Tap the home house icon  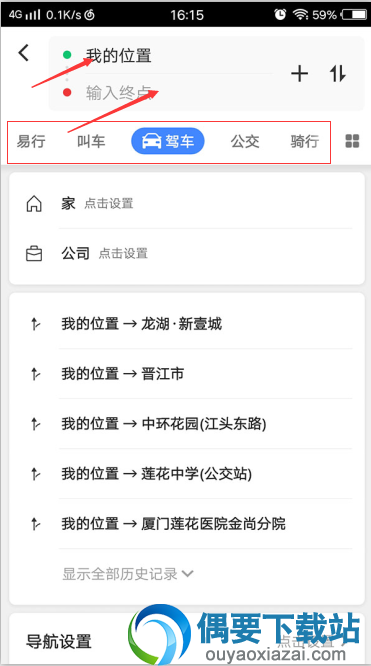34,204
